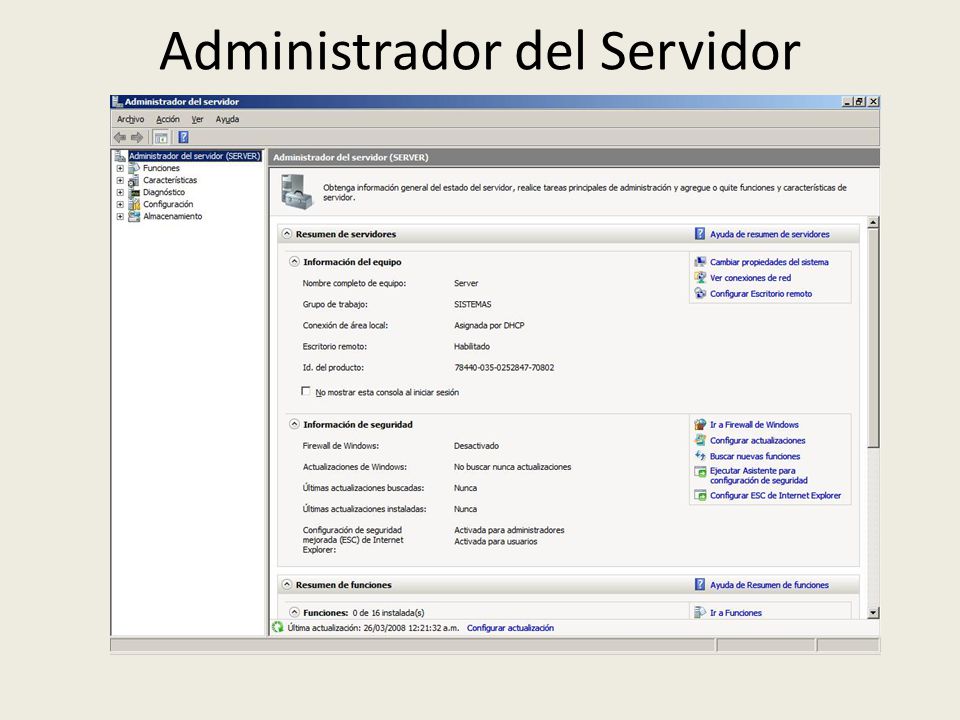
Task: Check No mostrar esta consola al iniciar sesión
Action: click(306, 391)
